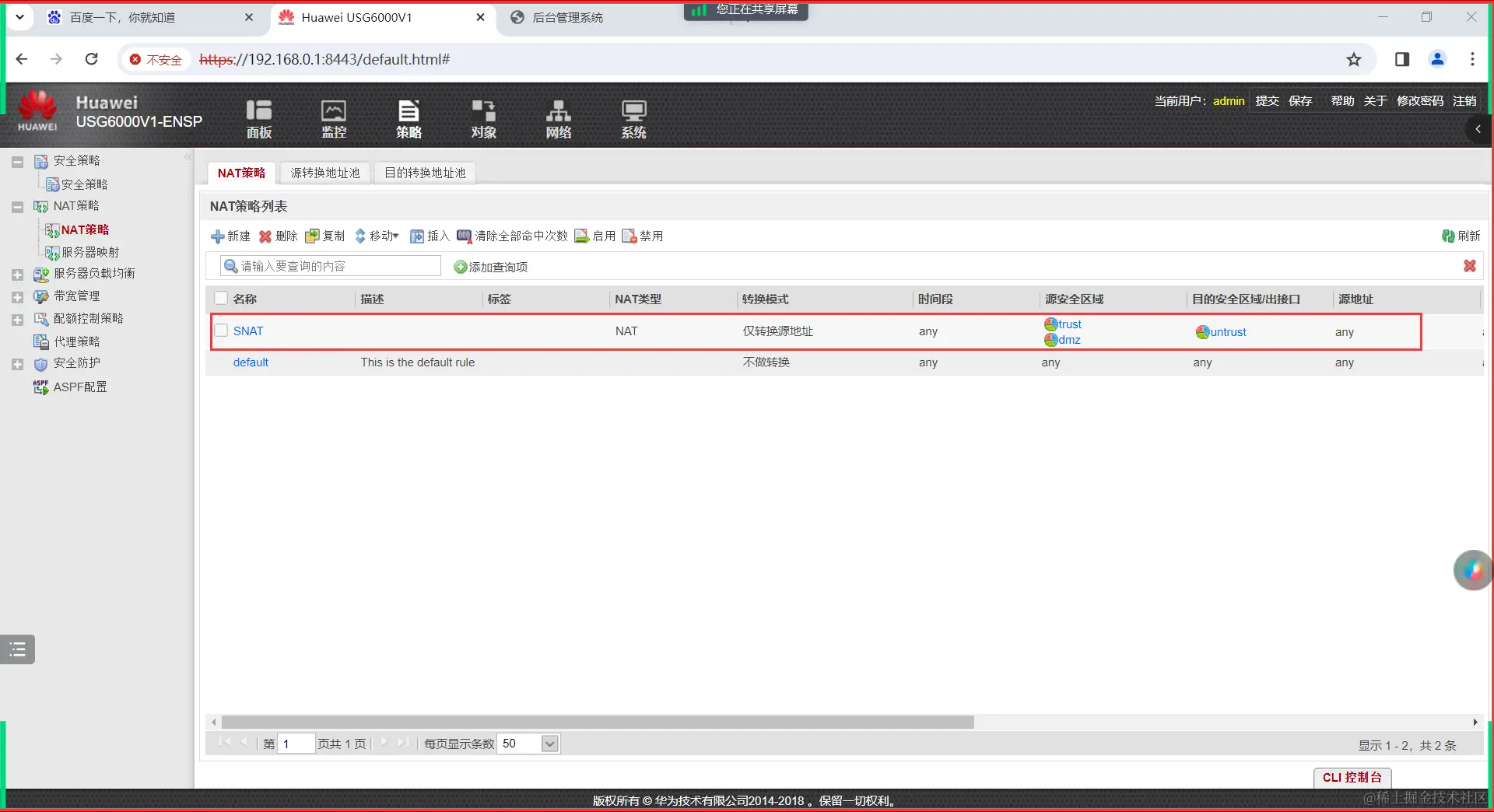1494x812 pixels.
Task: Open the 系统 system icon
Action: pyautogui.click(x=633, y=119)
